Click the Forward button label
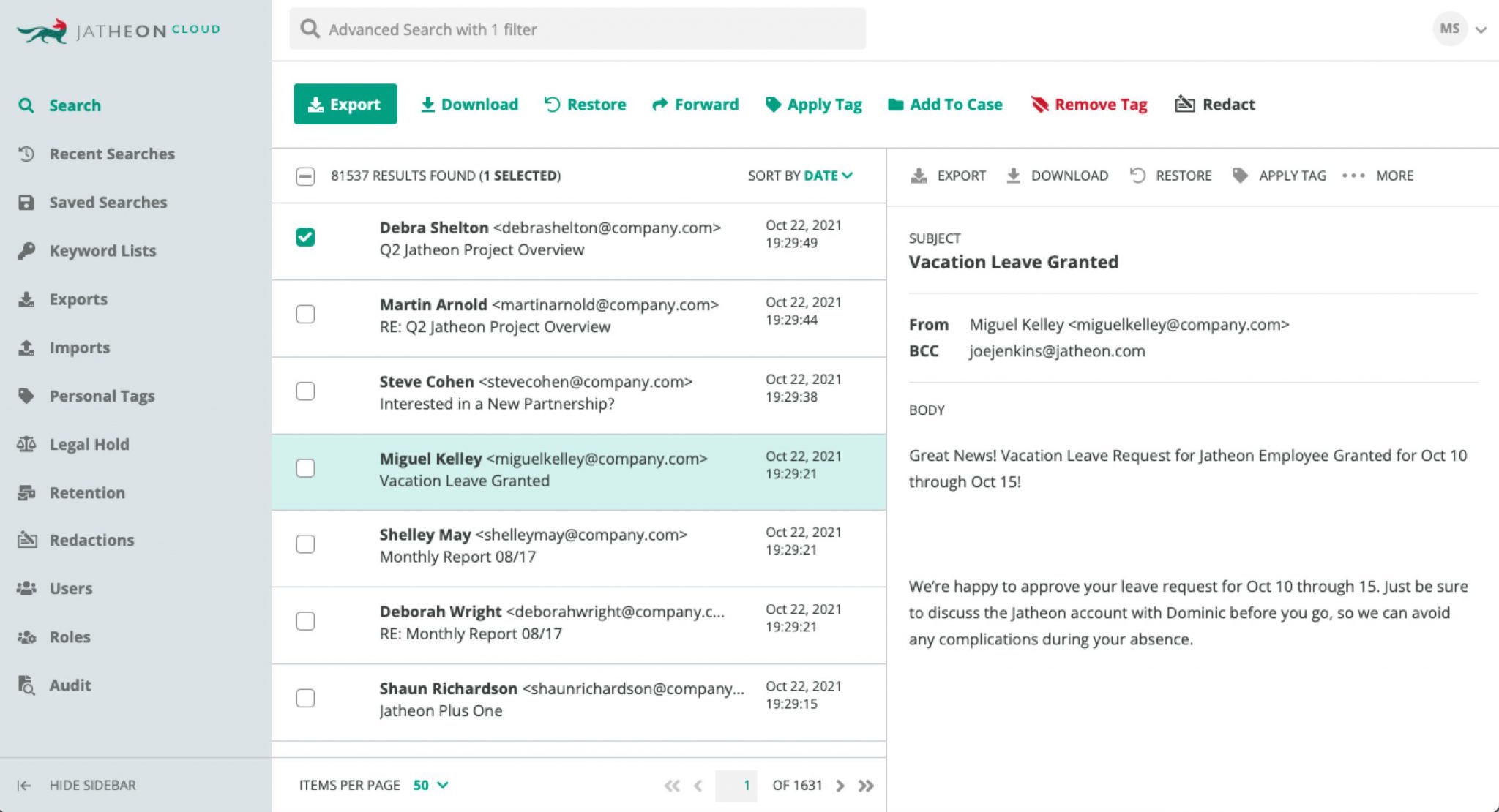This screenshot has height=812, width=1499. pos(706,105)
